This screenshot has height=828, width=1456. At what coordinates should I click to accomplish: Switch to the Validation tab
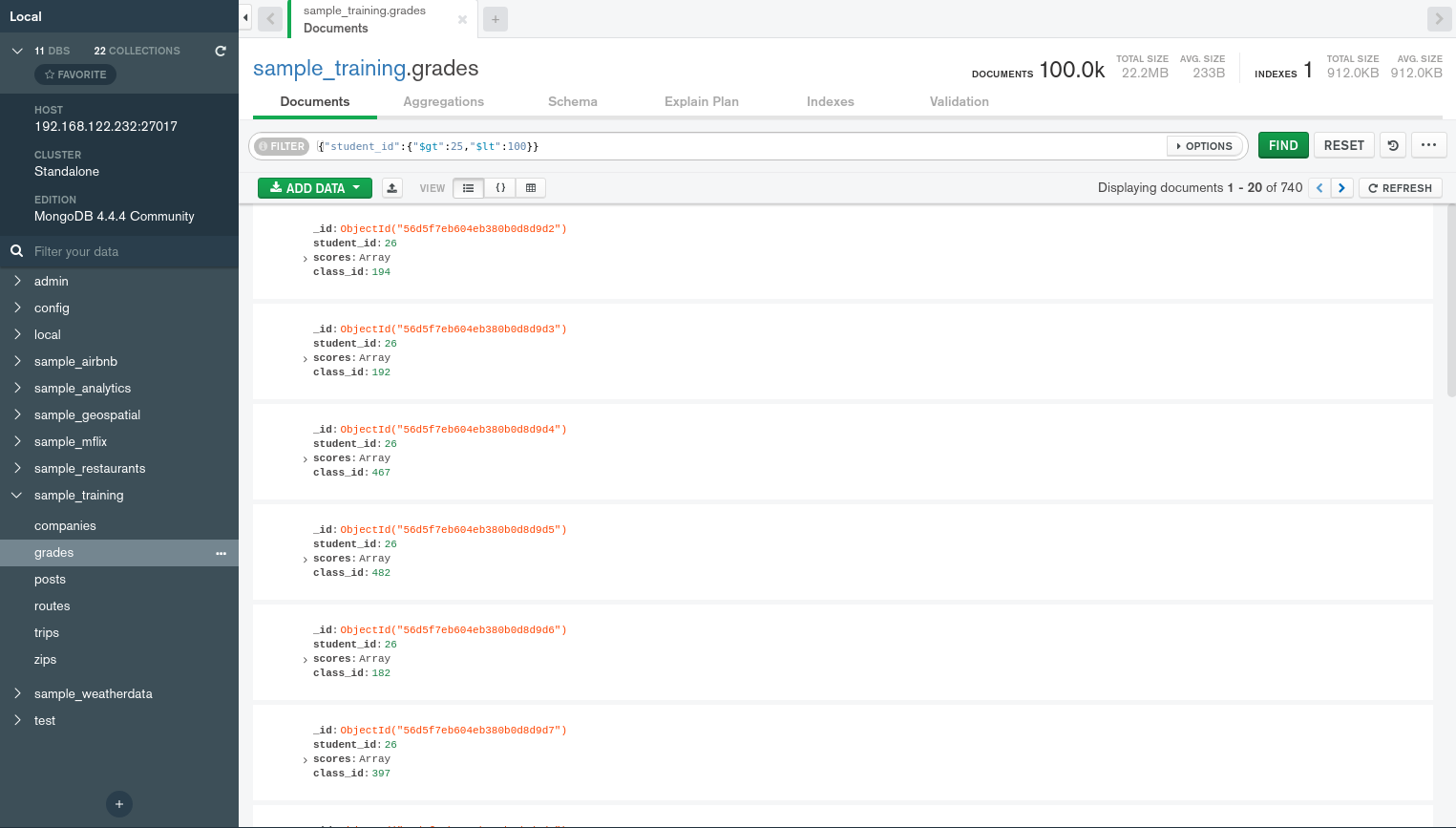(960, 101)
